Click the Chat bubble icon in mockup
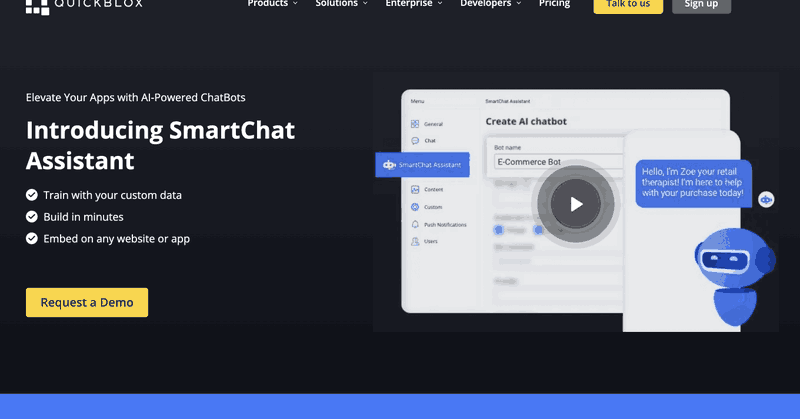Viewport: 800px width, 419px height. (x=415, y=140)
